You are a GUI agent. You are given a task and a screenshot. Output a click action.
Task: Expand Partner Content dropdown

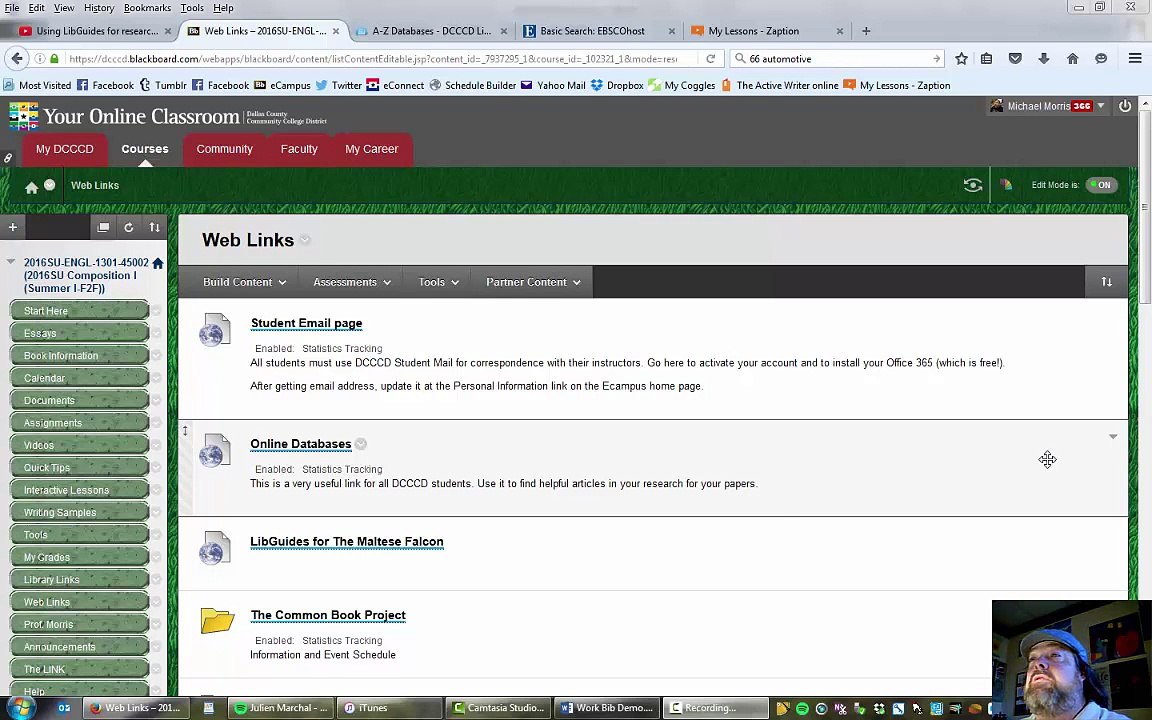click(x=533, y=282)
